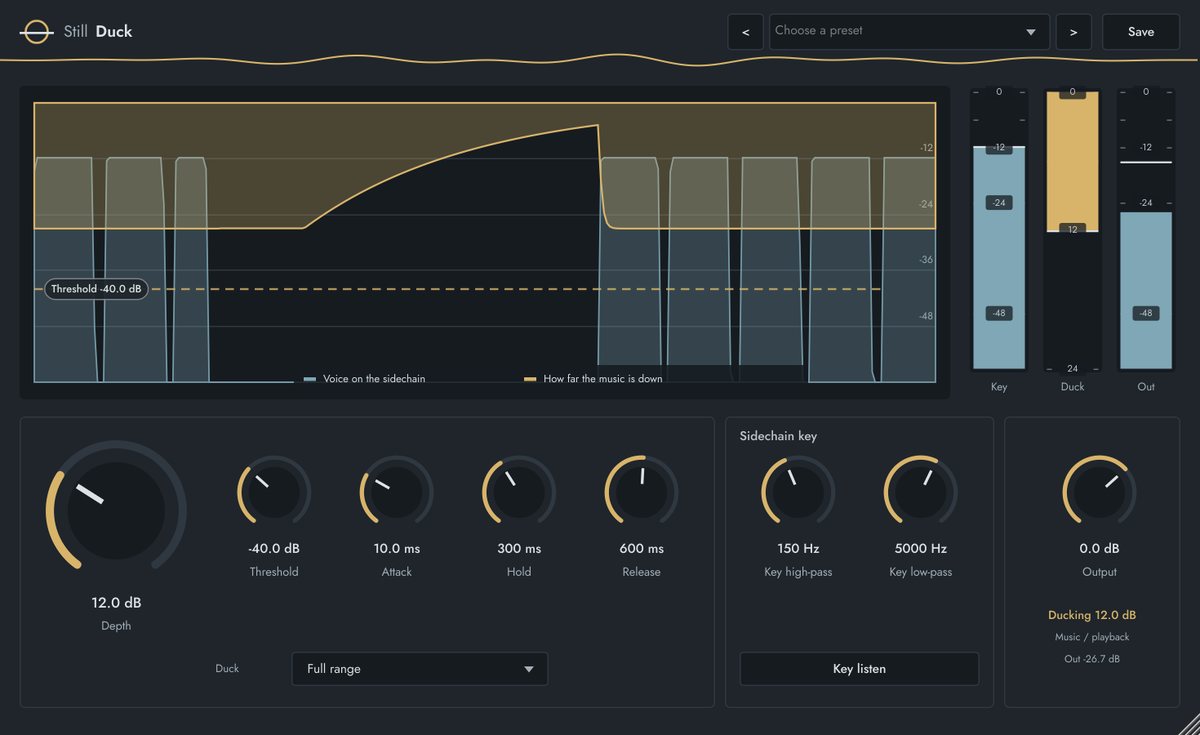Click the Out level meter

coord(1146,230)
